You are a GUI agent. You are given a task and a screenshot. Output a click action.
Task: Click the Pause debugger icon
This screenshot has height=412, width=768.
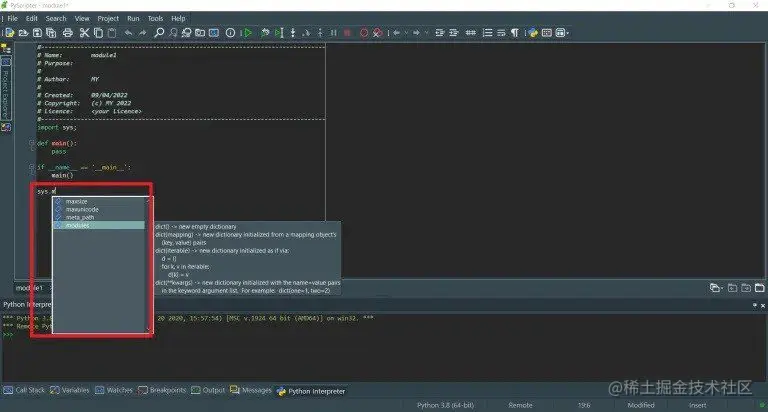tap(334, 33)
